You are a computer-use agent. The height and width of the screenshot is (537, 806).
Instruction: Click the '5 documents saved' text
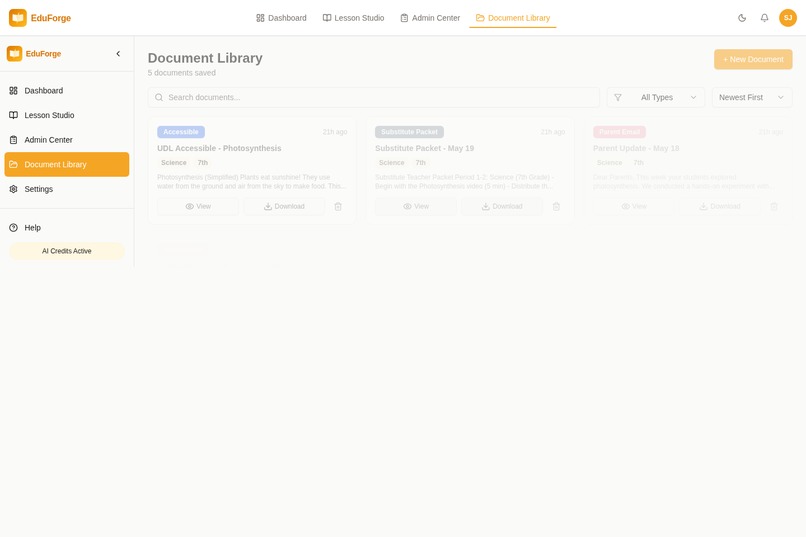181,73
